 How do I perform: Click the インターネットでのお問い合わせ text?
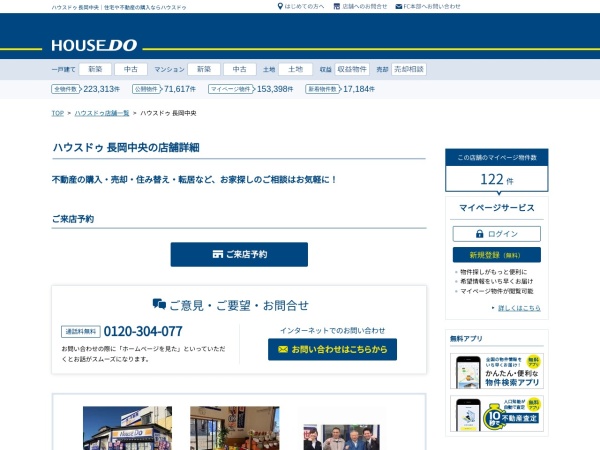click(333, 331)
